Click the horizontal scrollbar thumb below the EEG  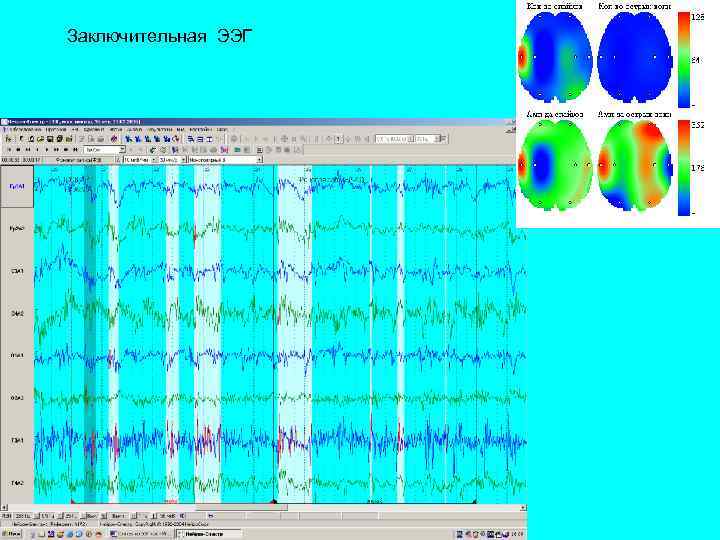pos(242,507)
